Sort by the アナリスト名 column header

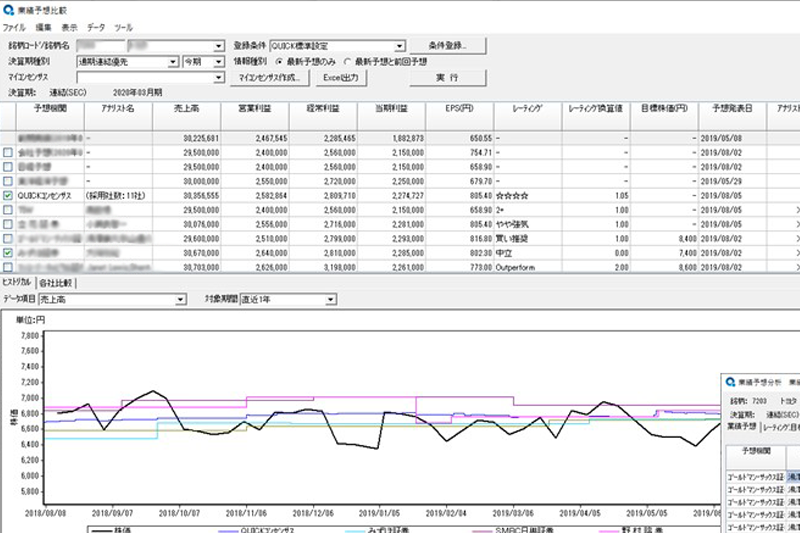[118, 116]
